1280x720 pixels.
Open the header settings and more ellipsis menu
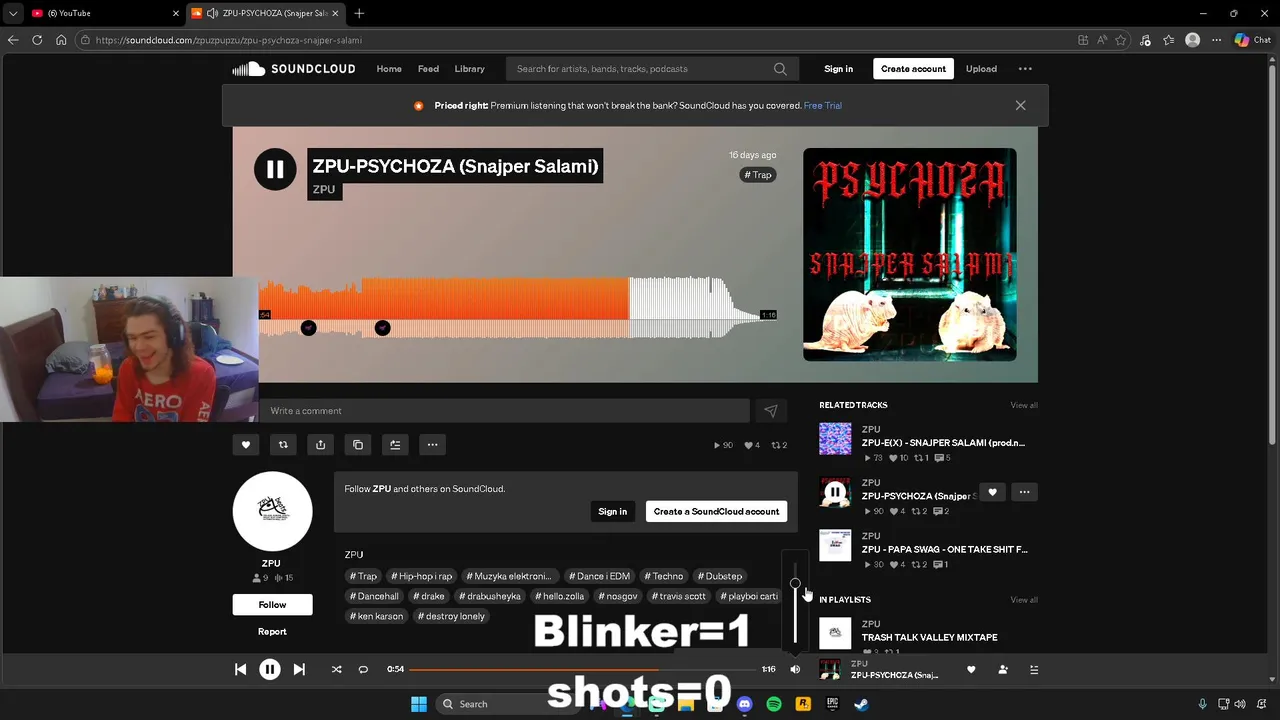[1025, 69]
